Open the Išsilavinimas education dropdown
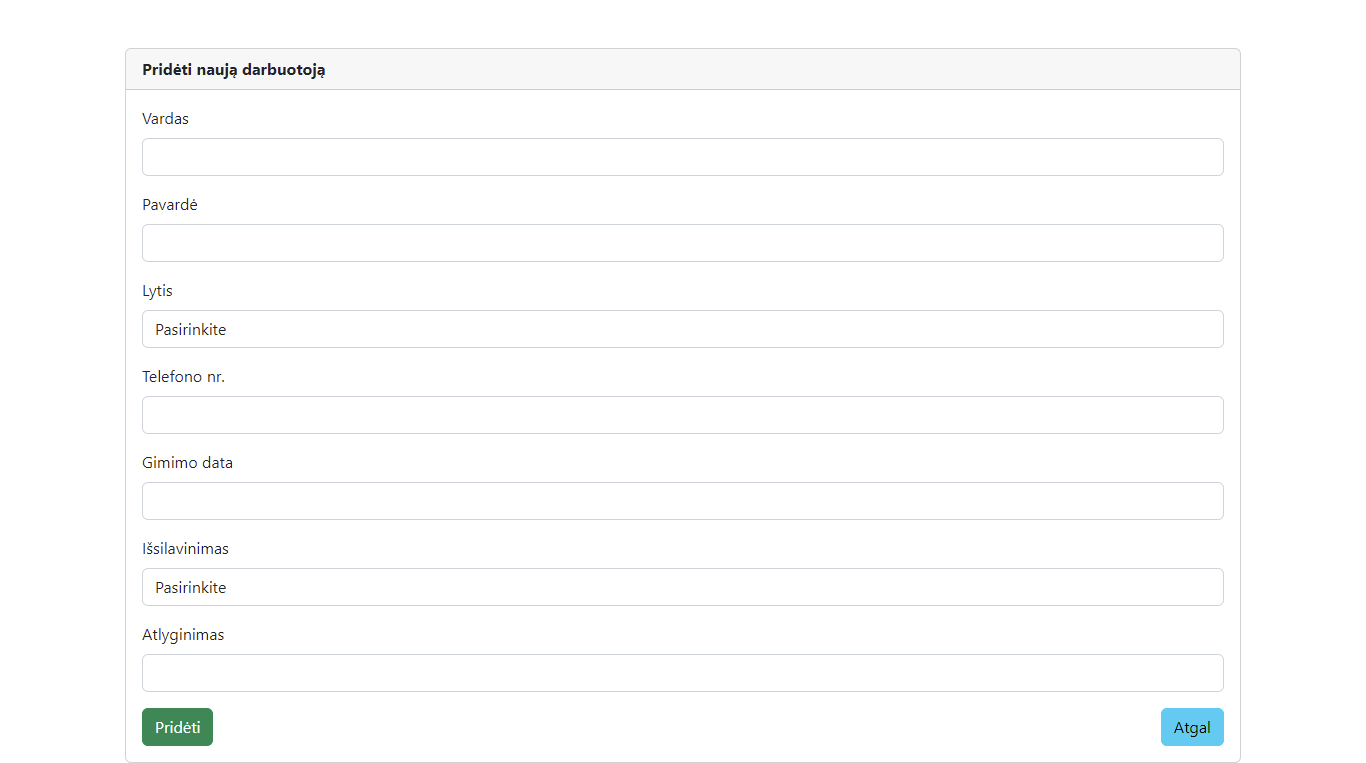 coord(683,587)
